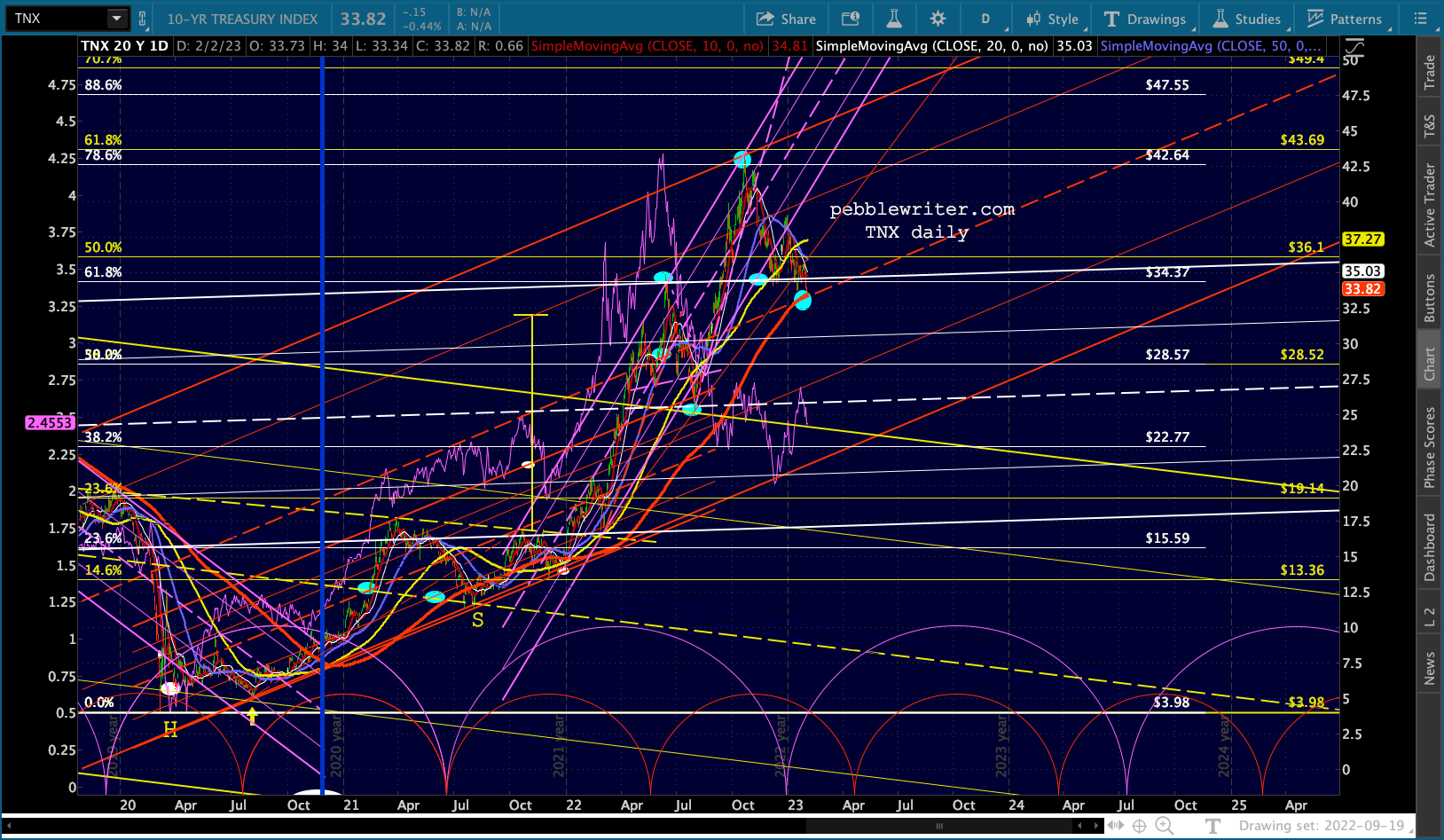Viewport: 1444px width, 840px height.
Task: Open the chart settings gear
Action: (938, 19)
